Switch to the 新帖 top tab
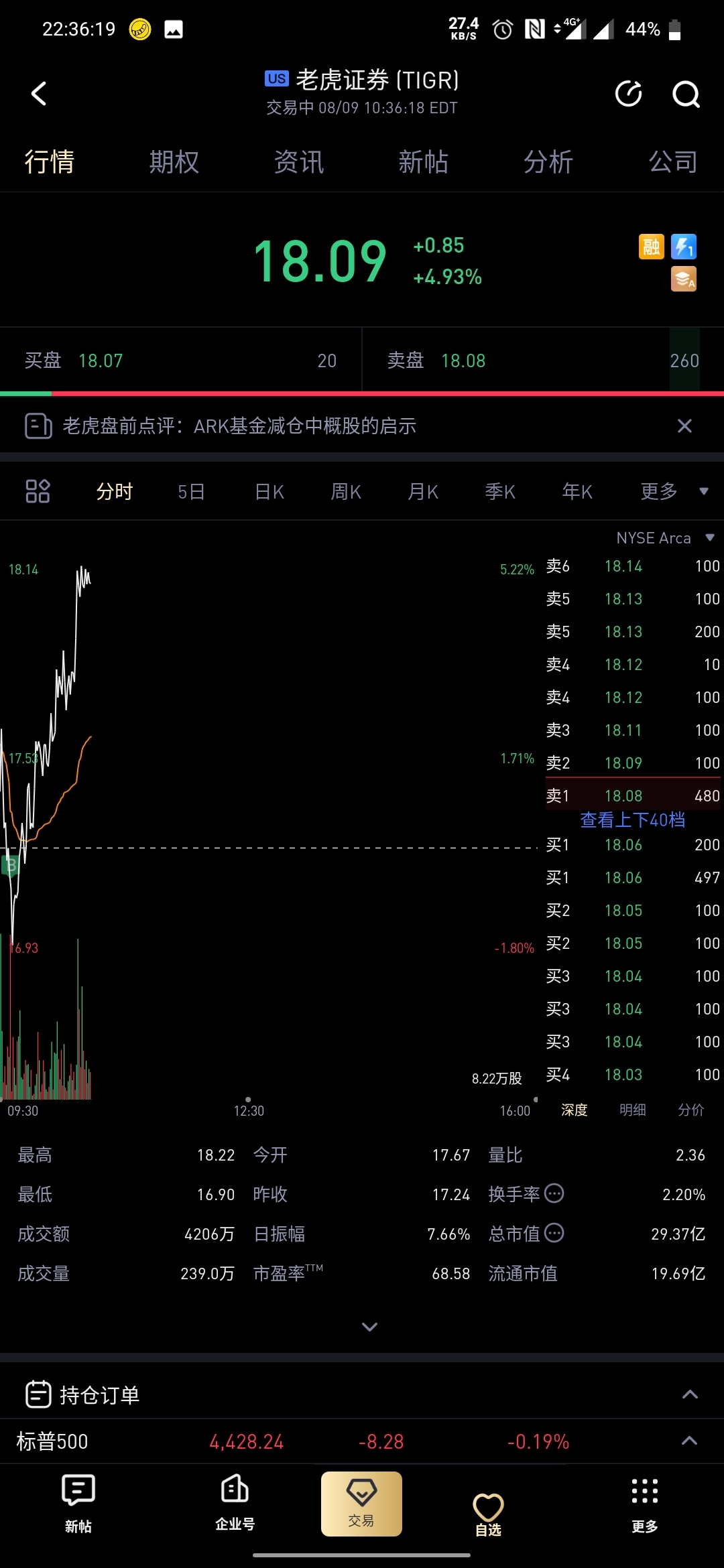Image resolution: width=724 pixels, height=1568 pixels. [x=424, y=161]
